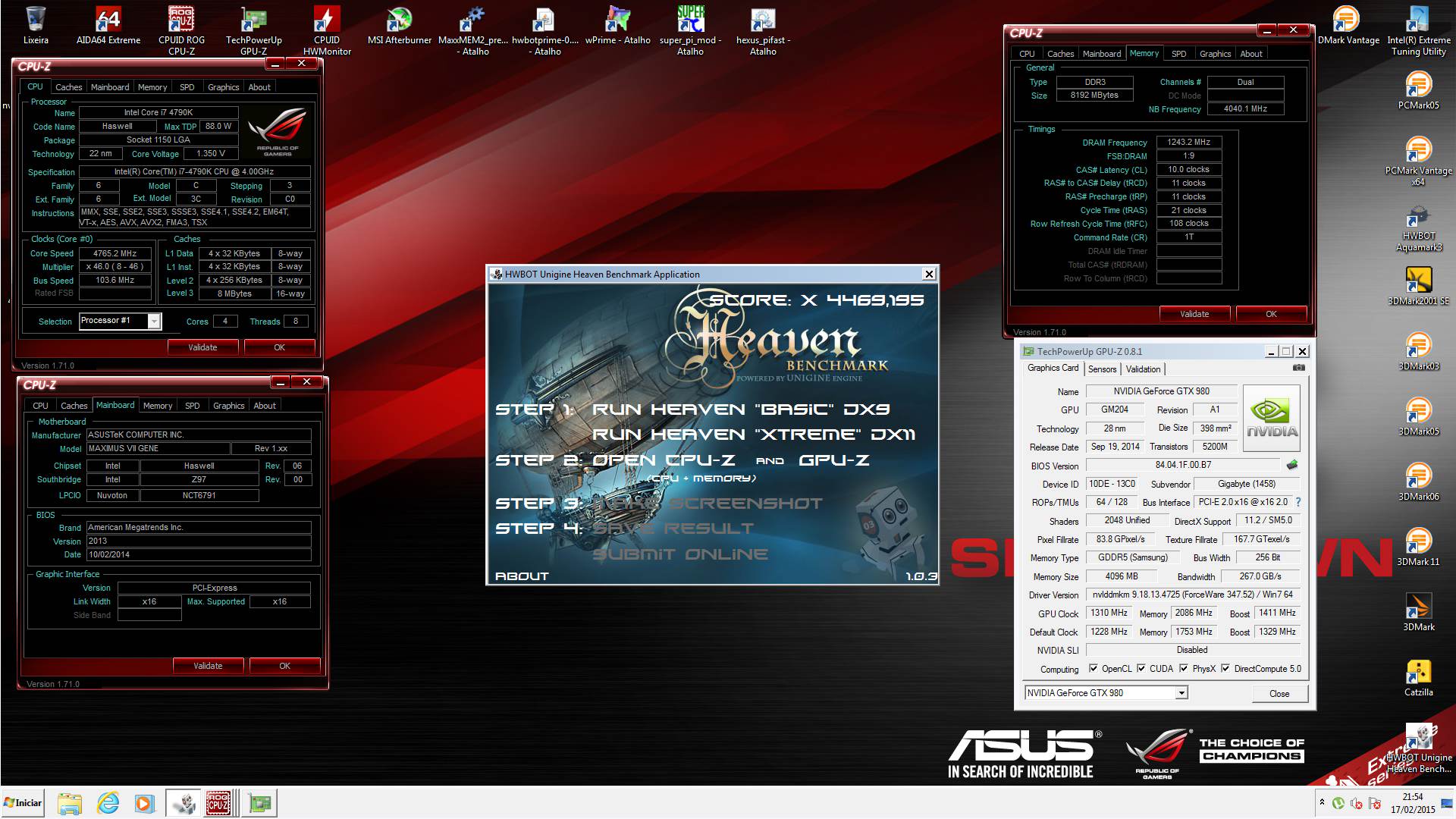
Task: Click taskbar clock showing 21:54
Action: (1412, 803)
